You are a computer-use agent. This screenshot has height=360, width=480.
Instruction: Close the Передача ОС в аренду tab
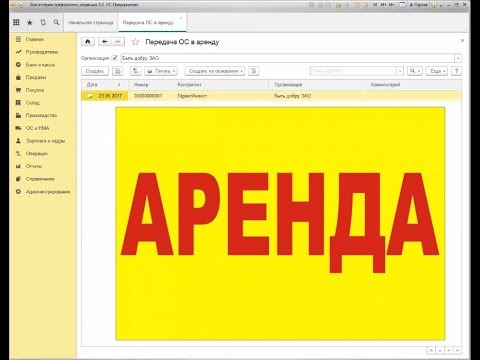point(181,18)
